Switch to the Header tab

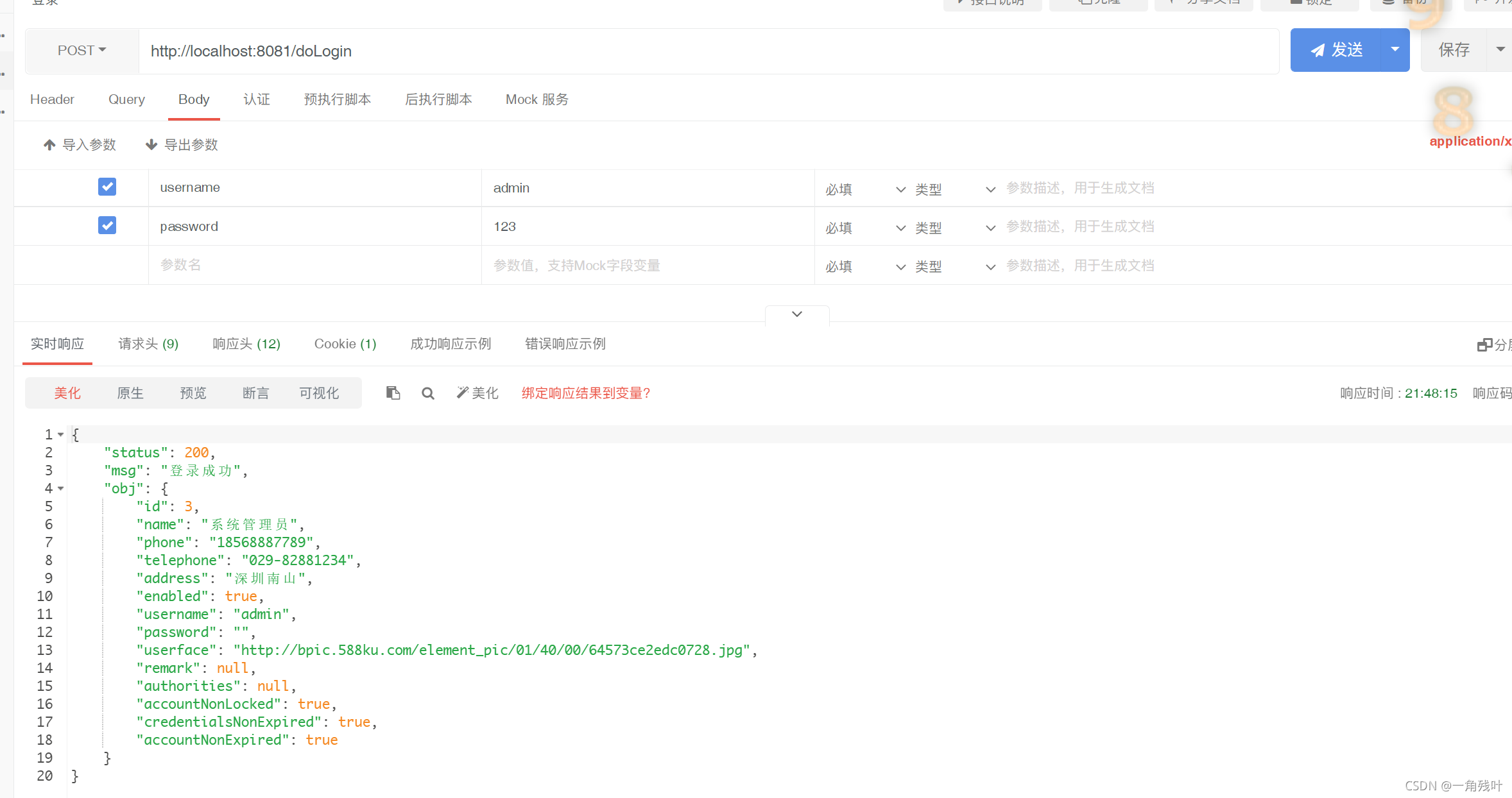click(x=52, y=99)
